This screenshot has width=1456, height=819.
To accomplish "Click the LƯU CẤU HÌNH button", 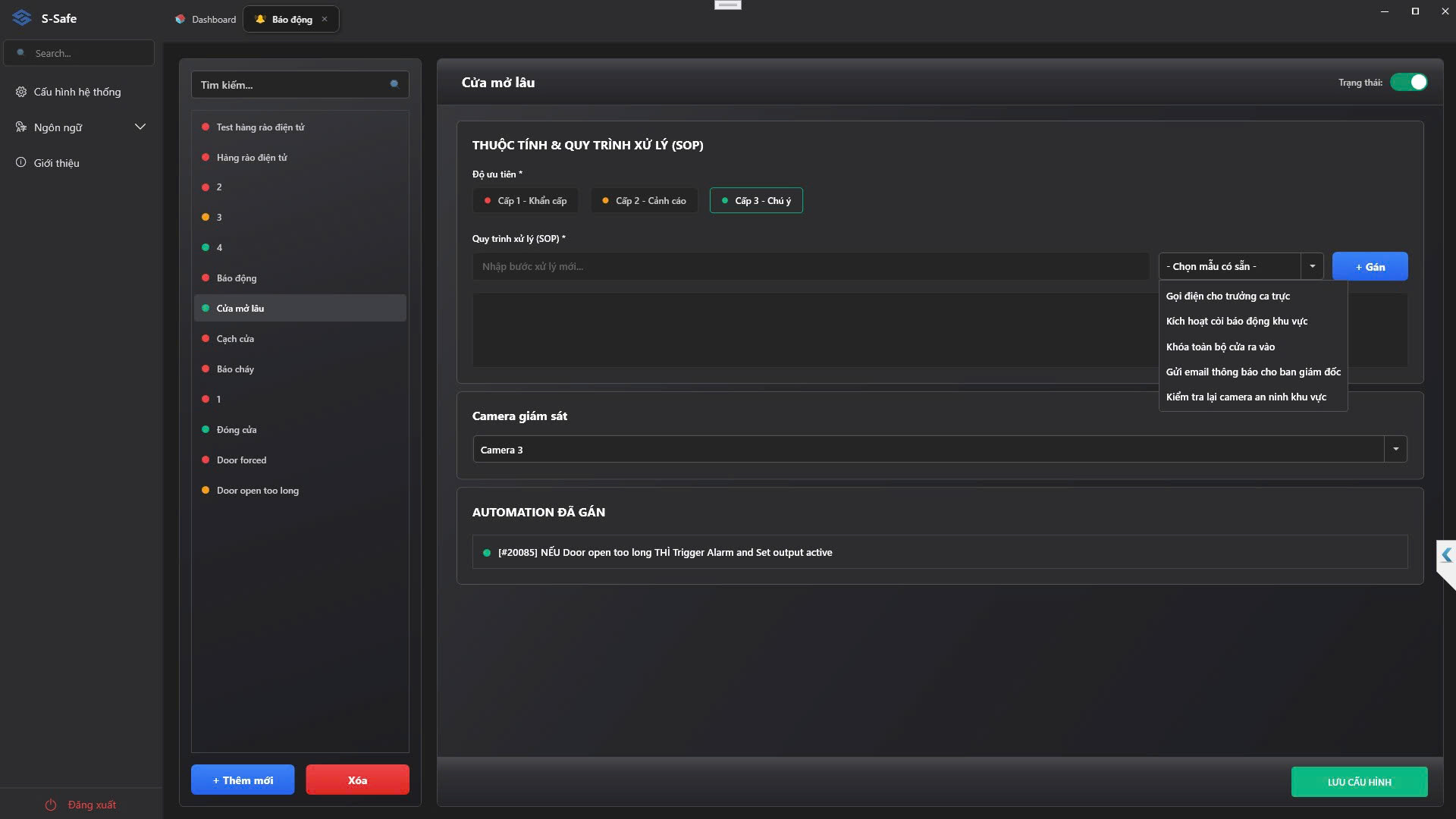I will click(x=1359, y=782).
